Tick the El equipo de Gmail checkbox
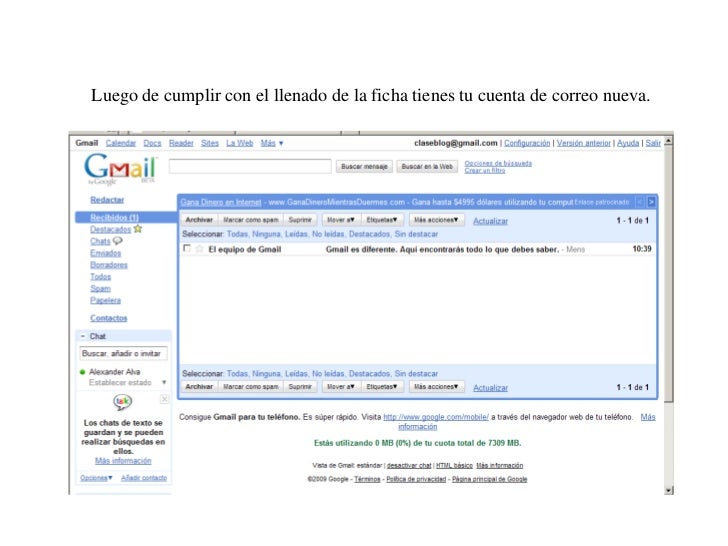The width and height of the screenshot is (728, 546). click(x=187, y=248)
